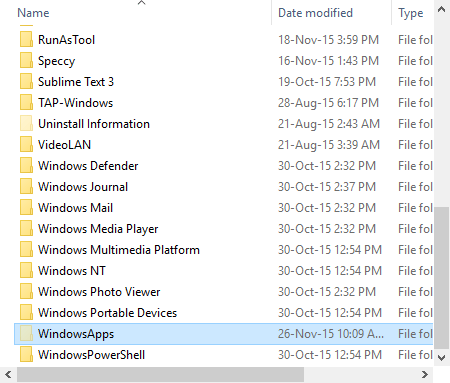Select the TAP-Windows folder name
The width and height of the screenshot is (450, 383).
[75, 103]
